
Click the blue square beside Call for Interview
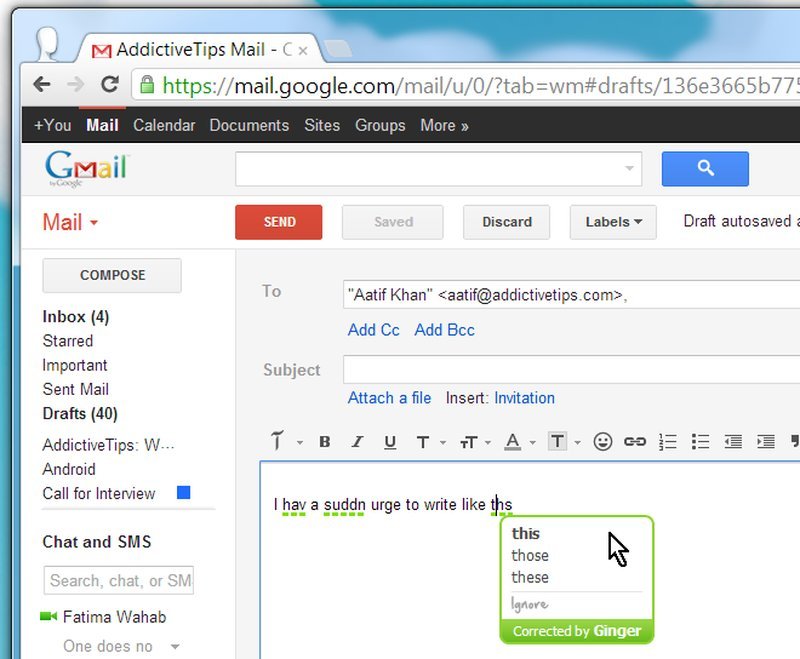[x=183, y=492]
